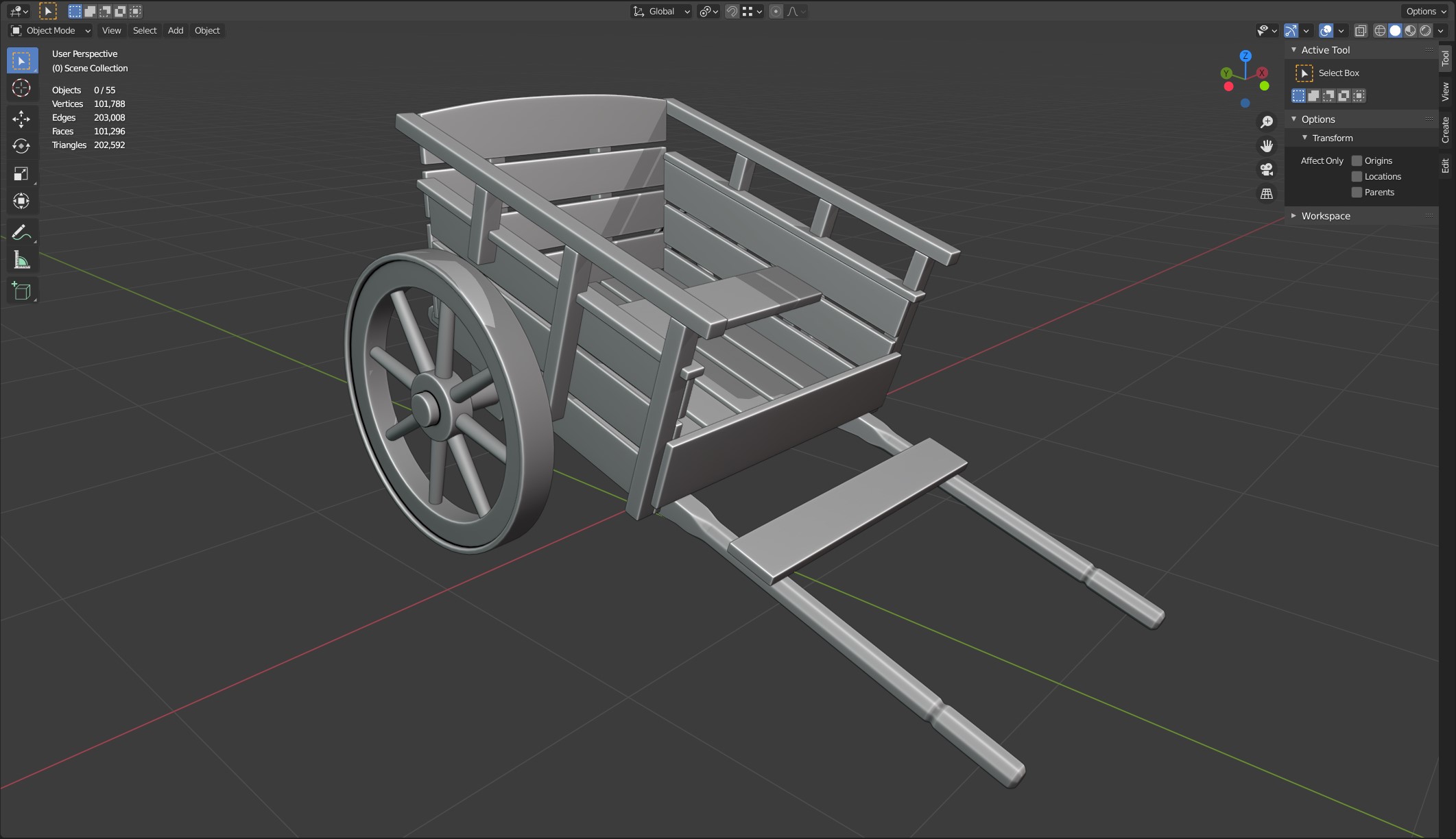Enable Affect Only Origins checkbox
Screen dimensions: 1456x839
tap(1356, 160)
